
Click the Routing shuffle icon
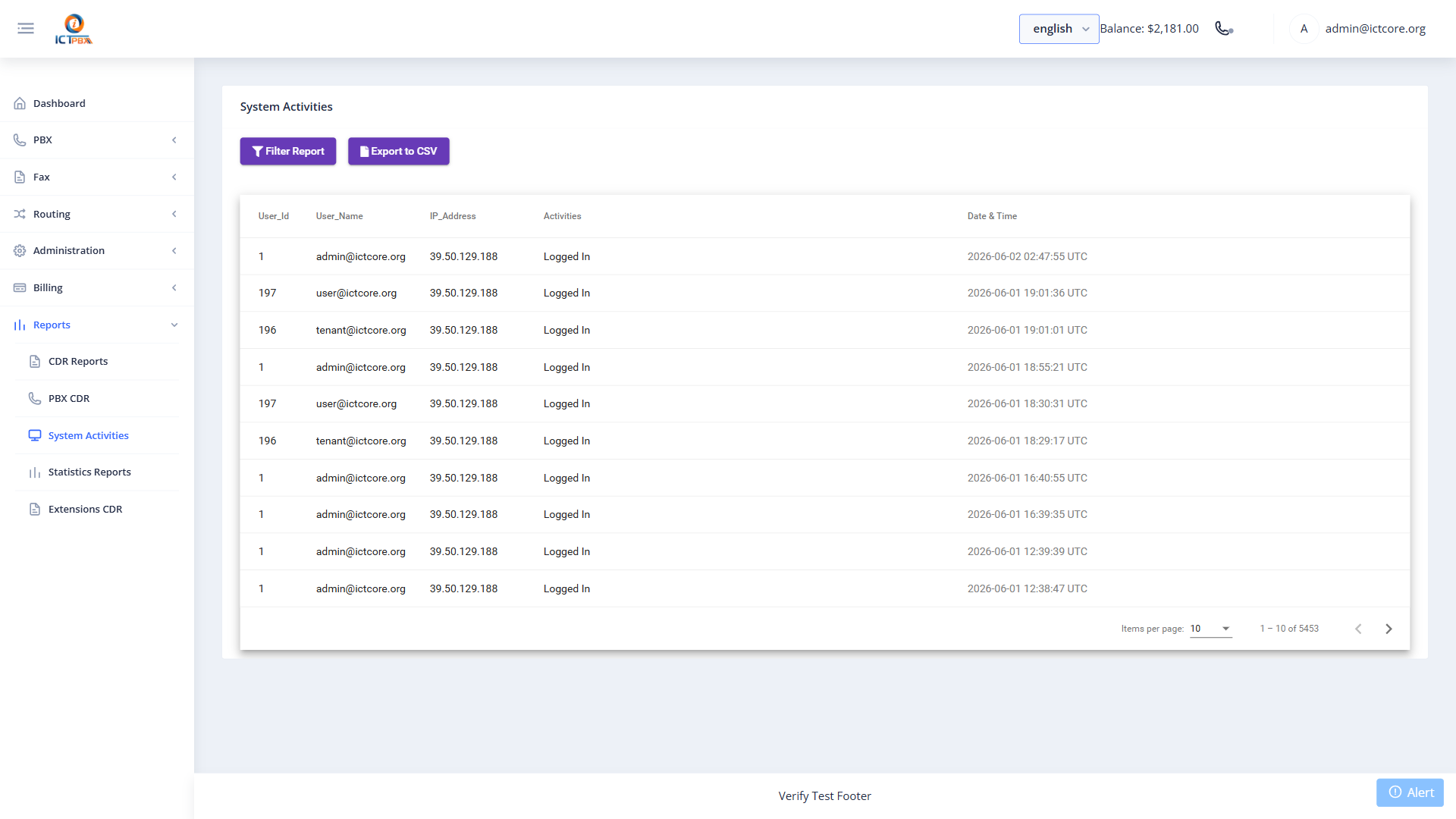pos(20,214)
